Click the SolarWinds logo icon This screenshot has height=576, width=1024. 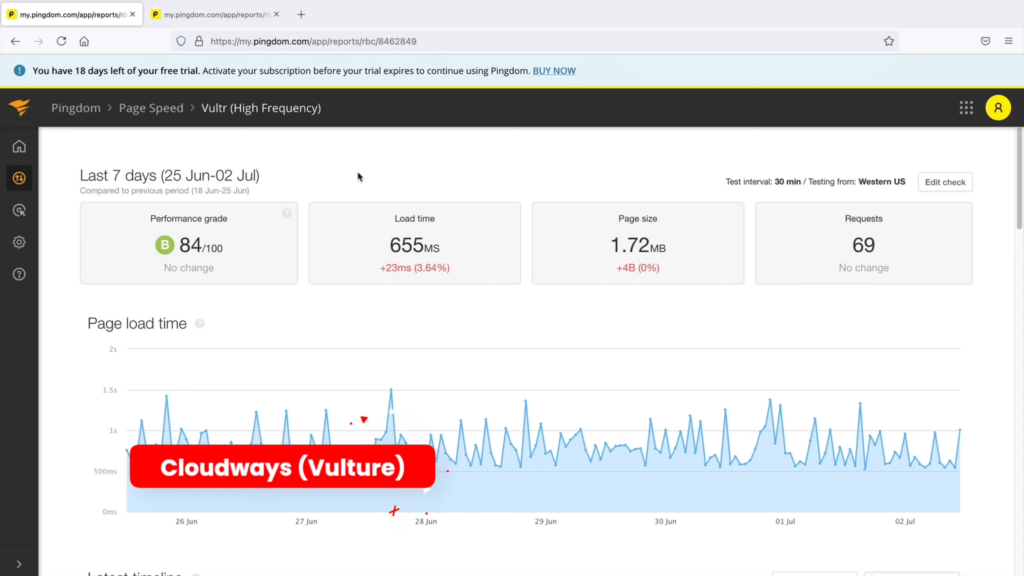click(x=20, y=107)
